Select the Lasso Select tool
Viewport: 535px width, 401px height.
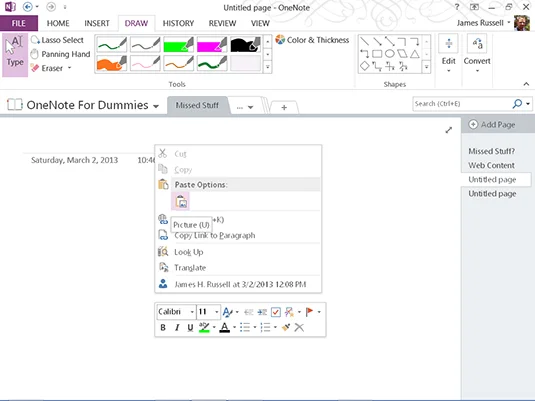(x=57, y=40)
